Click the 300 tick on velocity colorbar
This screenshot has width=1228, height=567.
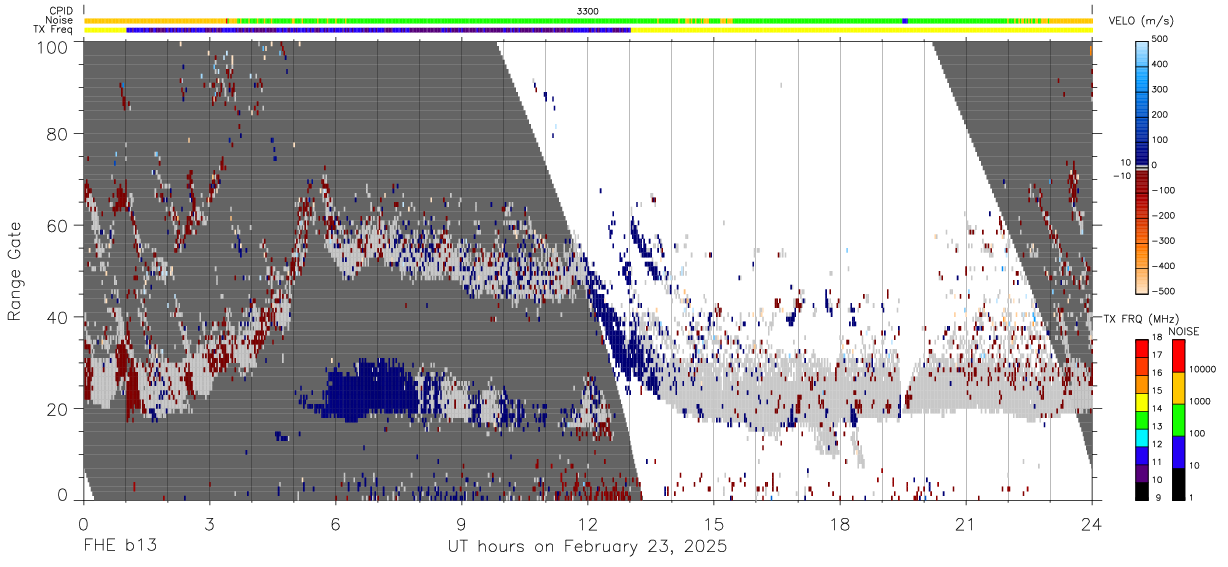[1162, 90]
